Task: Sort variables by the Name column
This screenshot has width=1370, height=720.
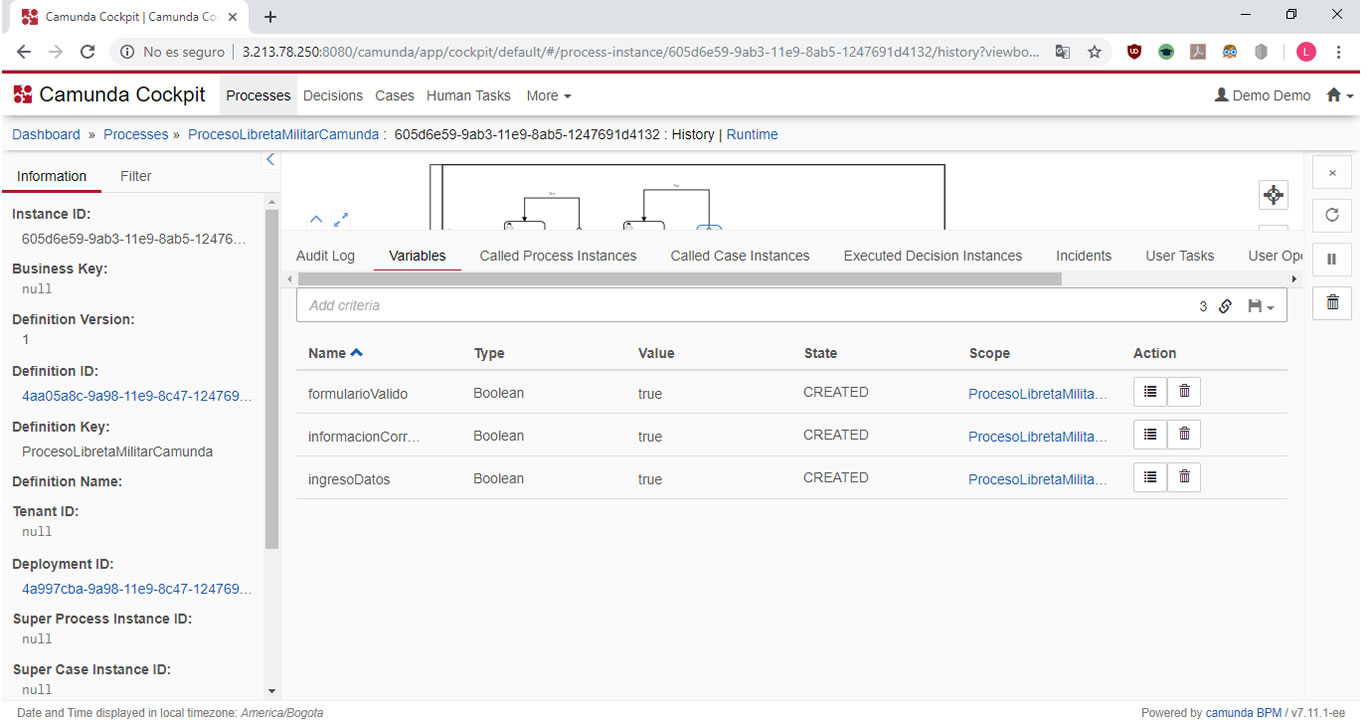Action: tap(335, 353)
